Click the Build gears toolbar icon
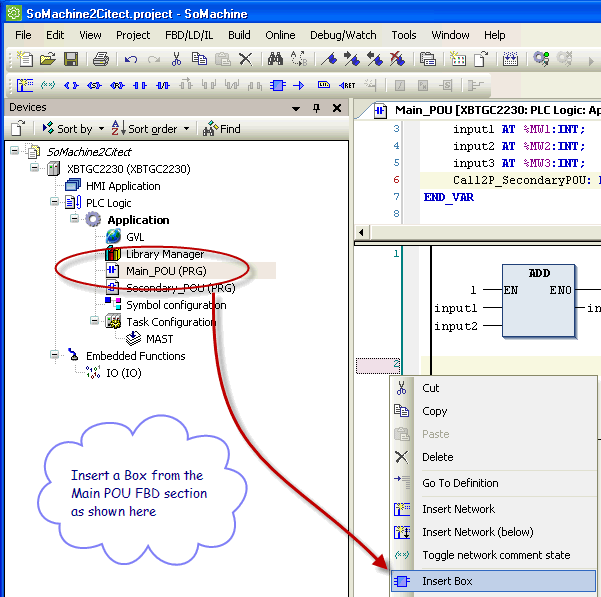Screen dimensions: 601x597 [541, 59]
